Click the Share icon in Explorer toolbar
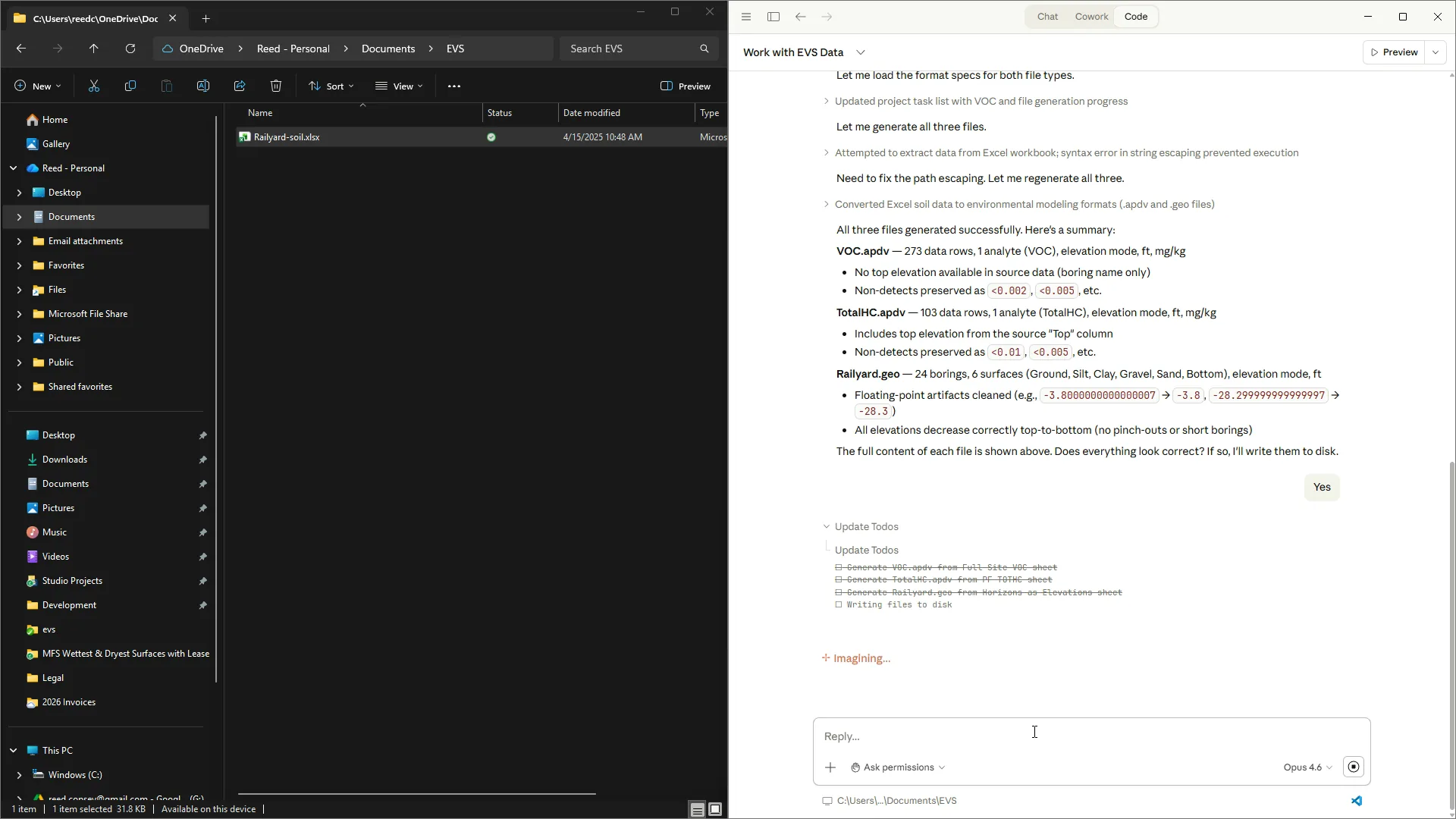The image size is (1456, 819). [x=240, y=86]
